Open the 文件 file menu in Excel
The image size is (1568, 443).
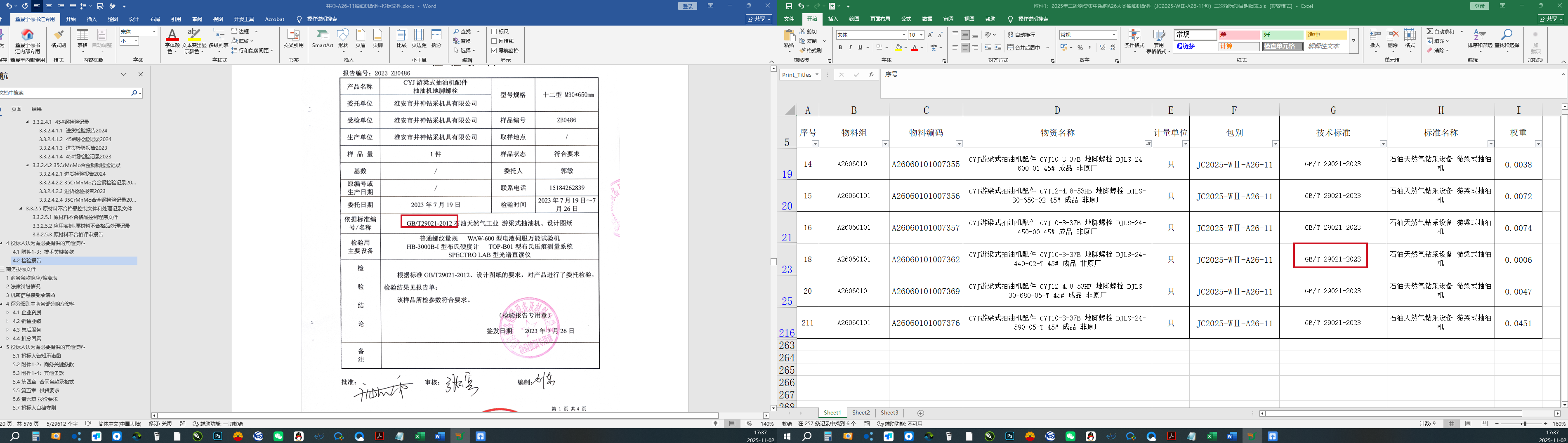[x=789, y=19]
